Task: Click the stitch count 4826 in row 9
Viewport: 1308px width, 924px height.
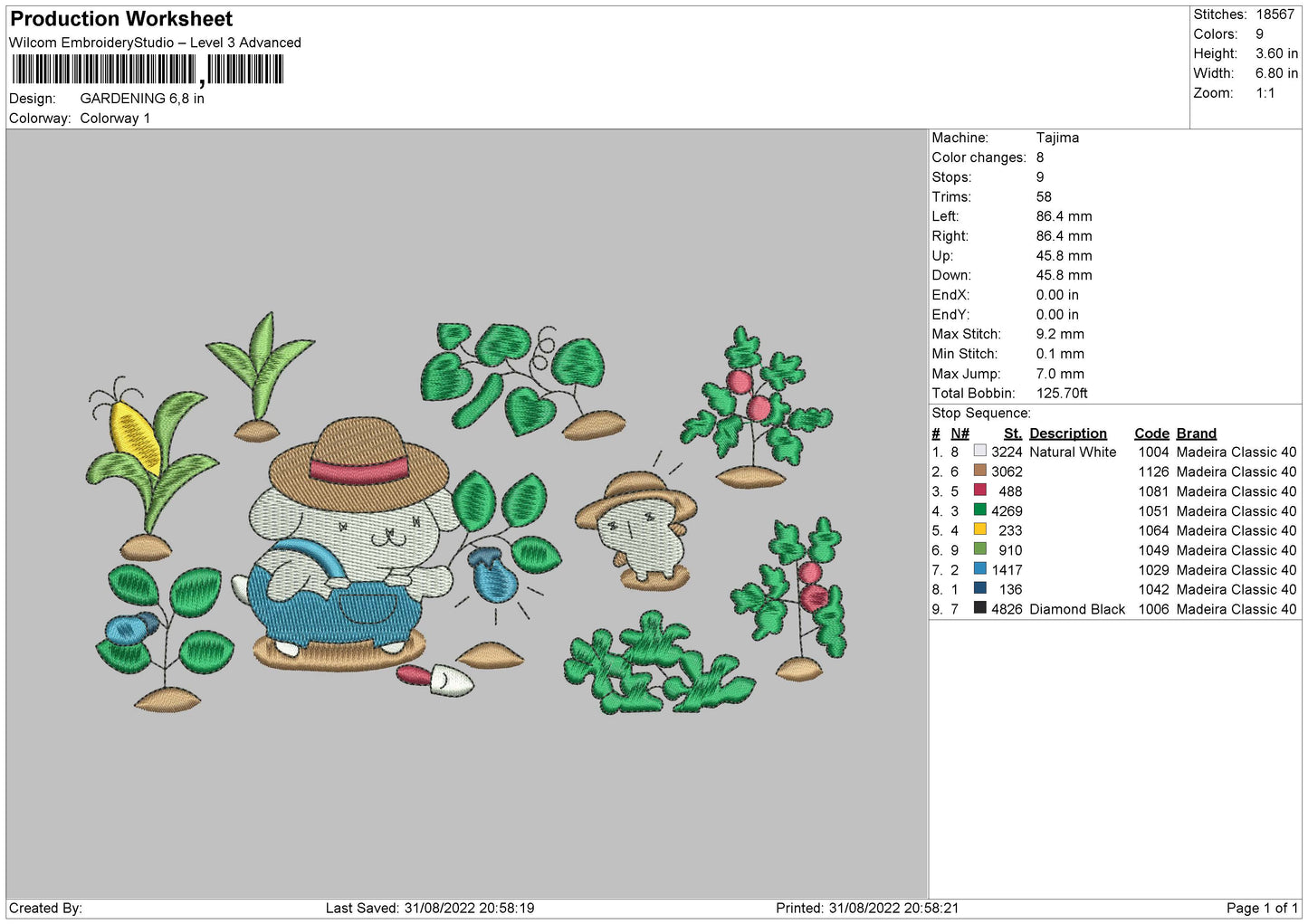Action: 1007,609
